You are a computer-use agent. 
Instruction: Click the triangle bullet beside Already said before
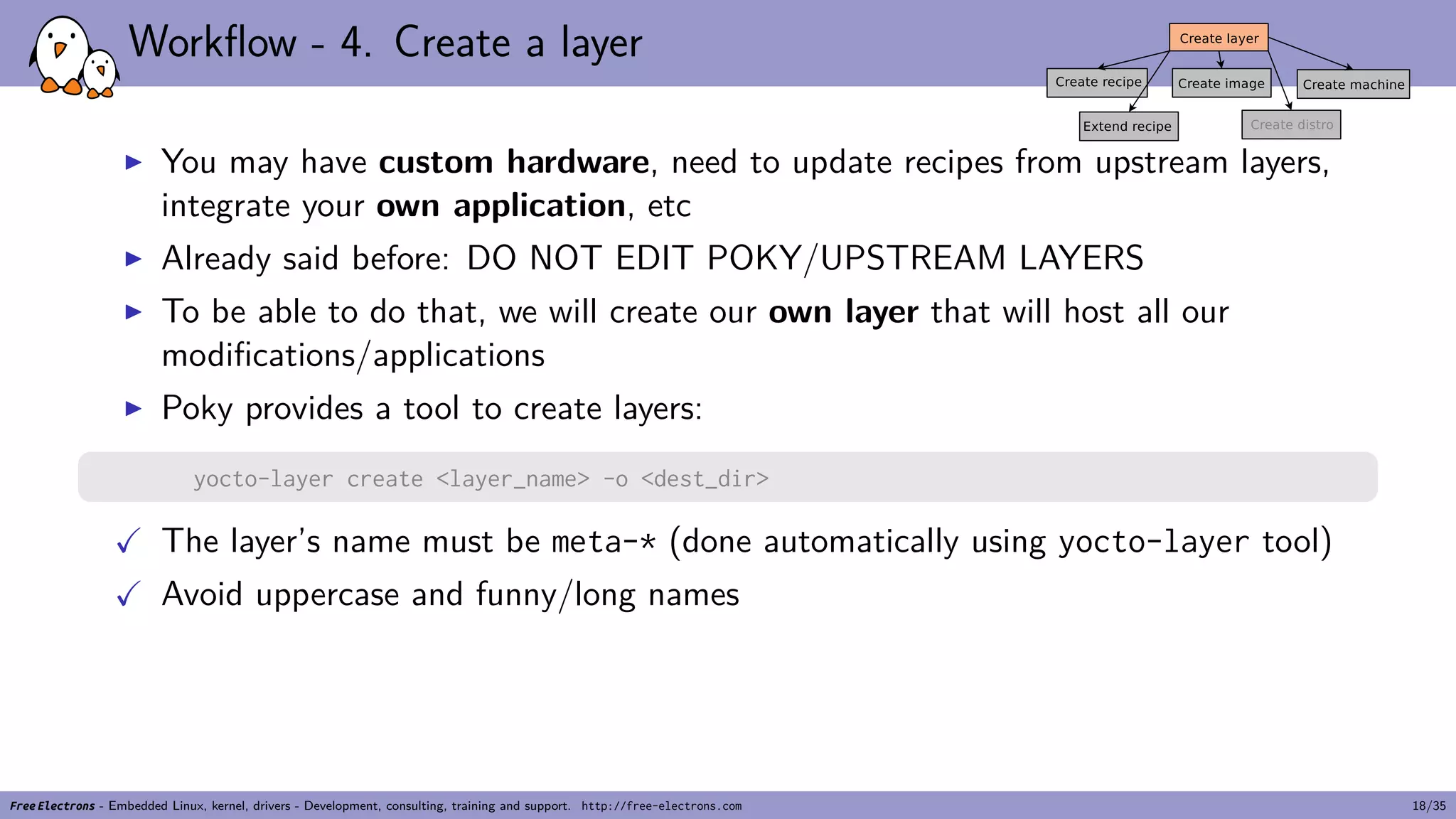[134, 258]
